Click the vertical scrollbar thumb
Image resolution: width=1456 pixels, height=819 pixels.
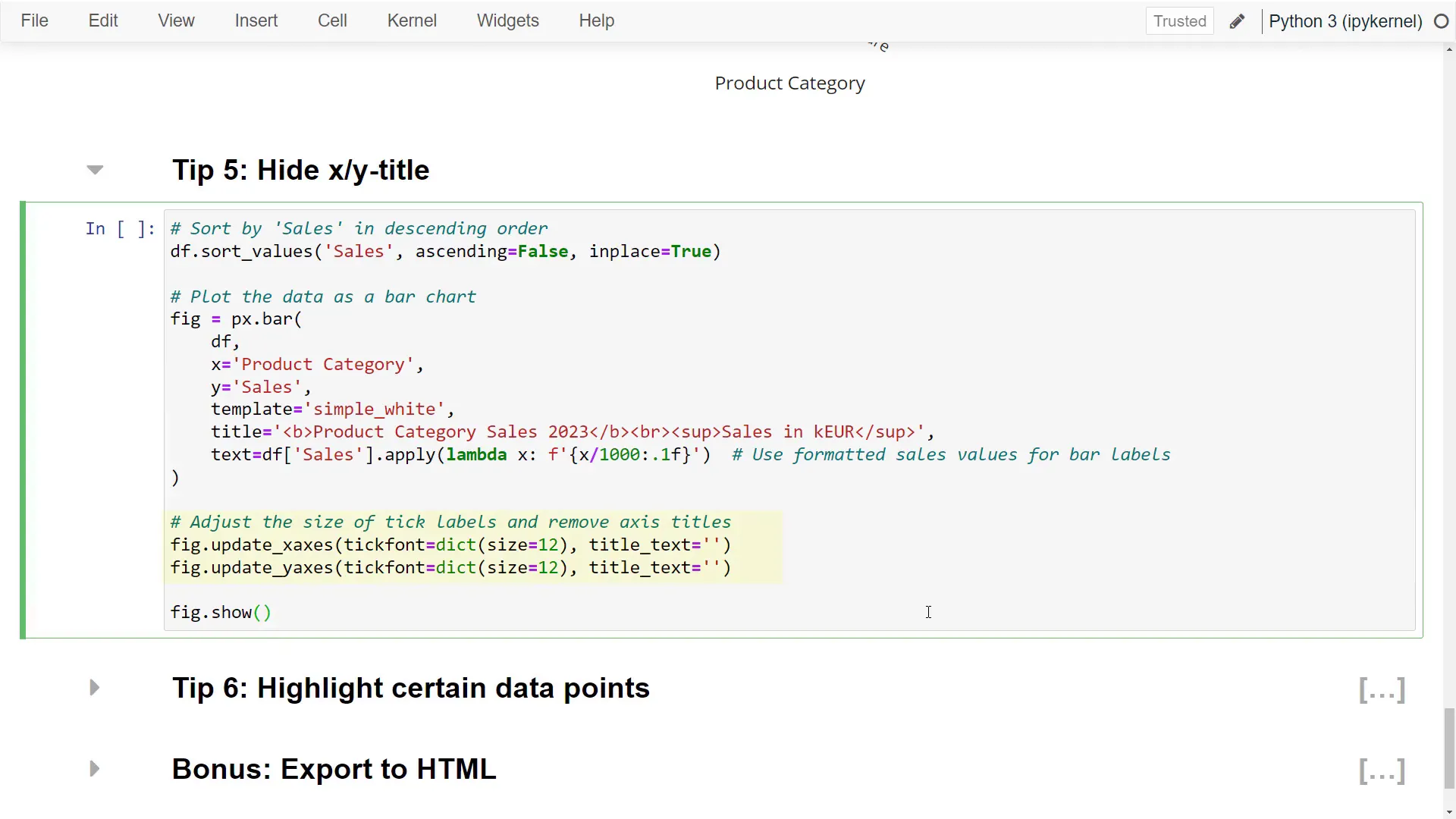pos(1449,747)
